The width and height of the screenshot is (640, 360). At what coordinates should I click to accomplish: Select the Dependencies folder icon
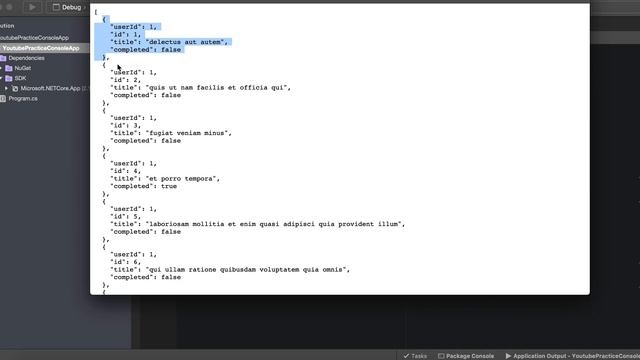3,58
